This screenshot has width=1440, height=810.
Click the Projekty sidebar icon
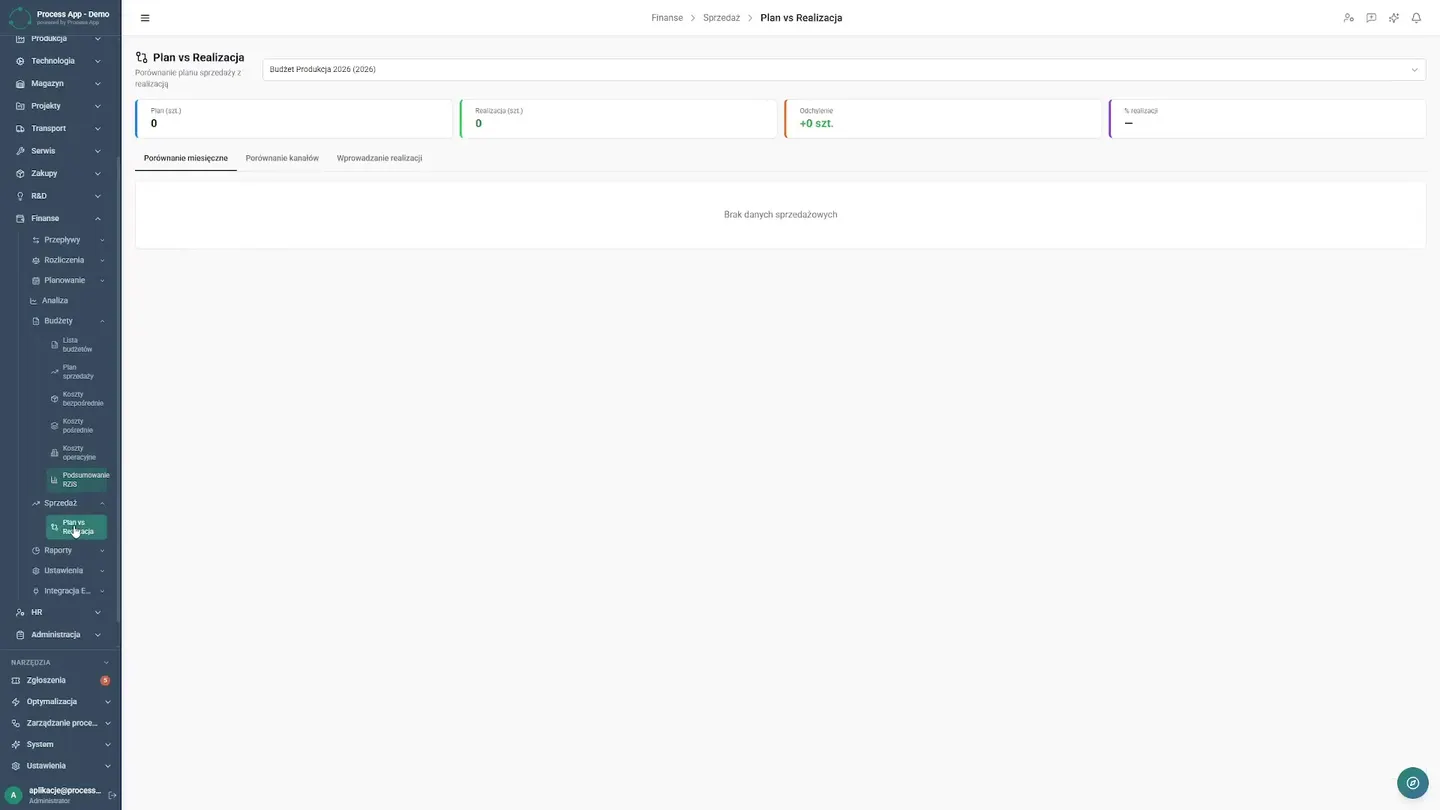tap(20, 106)
